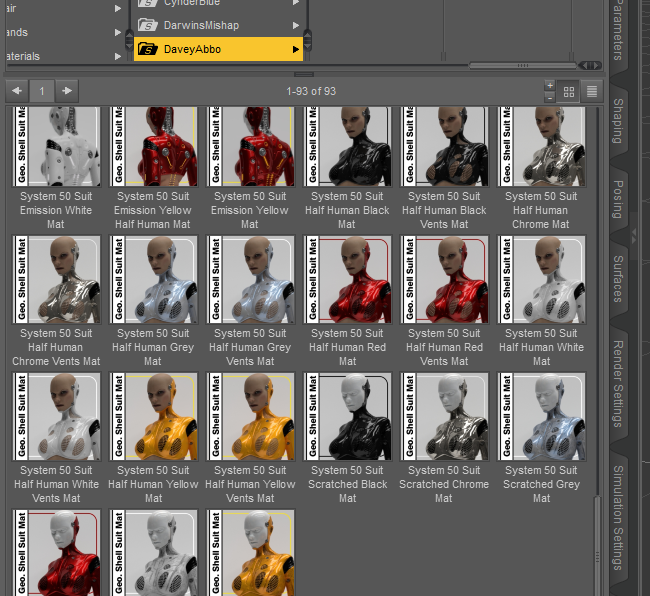Click the content grid vertical scrollbar
The width and height of the screenshot is (650, 596).
coord(597,545)
